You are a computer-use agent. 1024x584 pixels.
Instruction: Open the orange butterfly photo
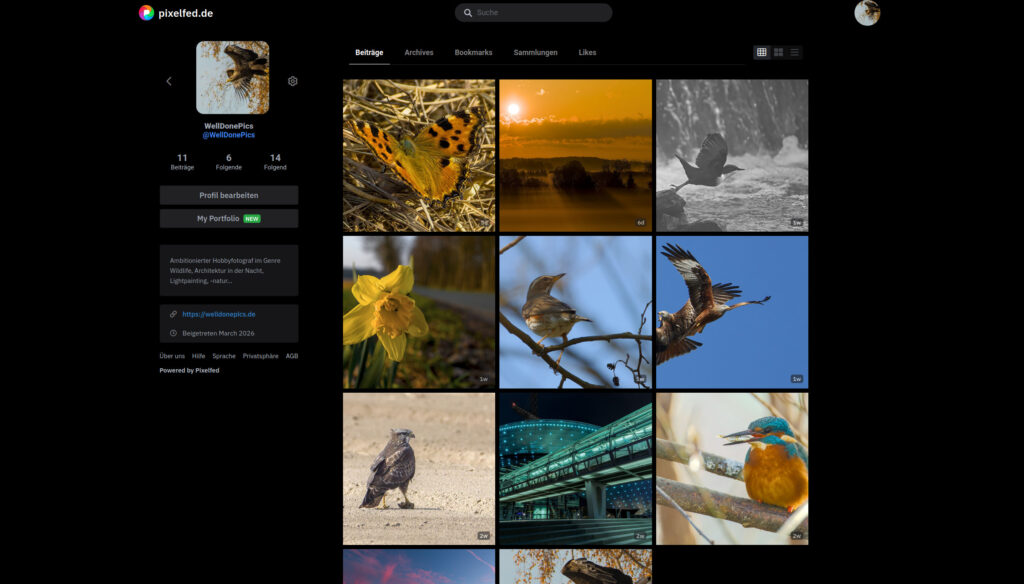(x=419, y=156)
